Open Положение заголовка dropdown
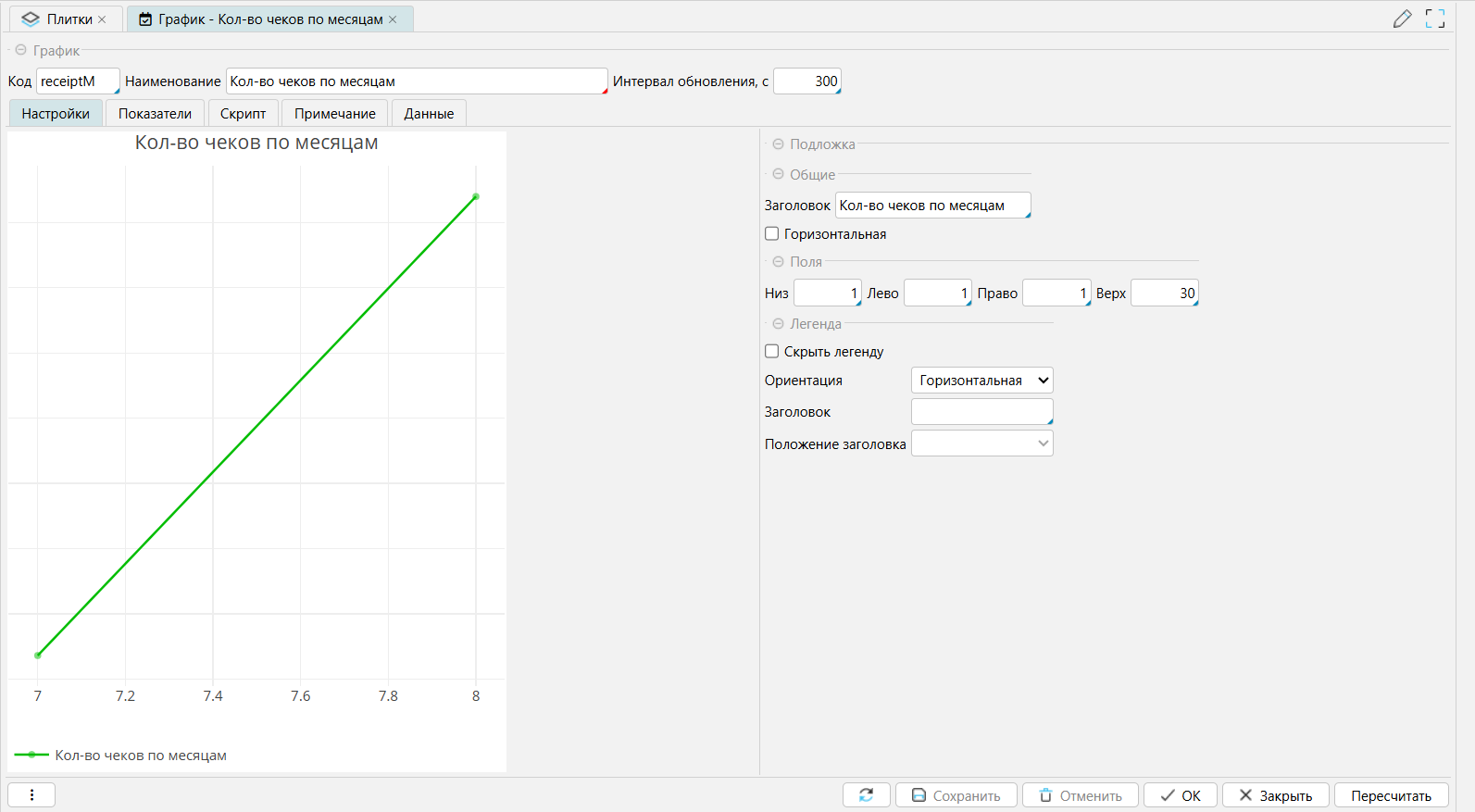The height and width of the screenshot is (812, 1475). tap(981, 443)
